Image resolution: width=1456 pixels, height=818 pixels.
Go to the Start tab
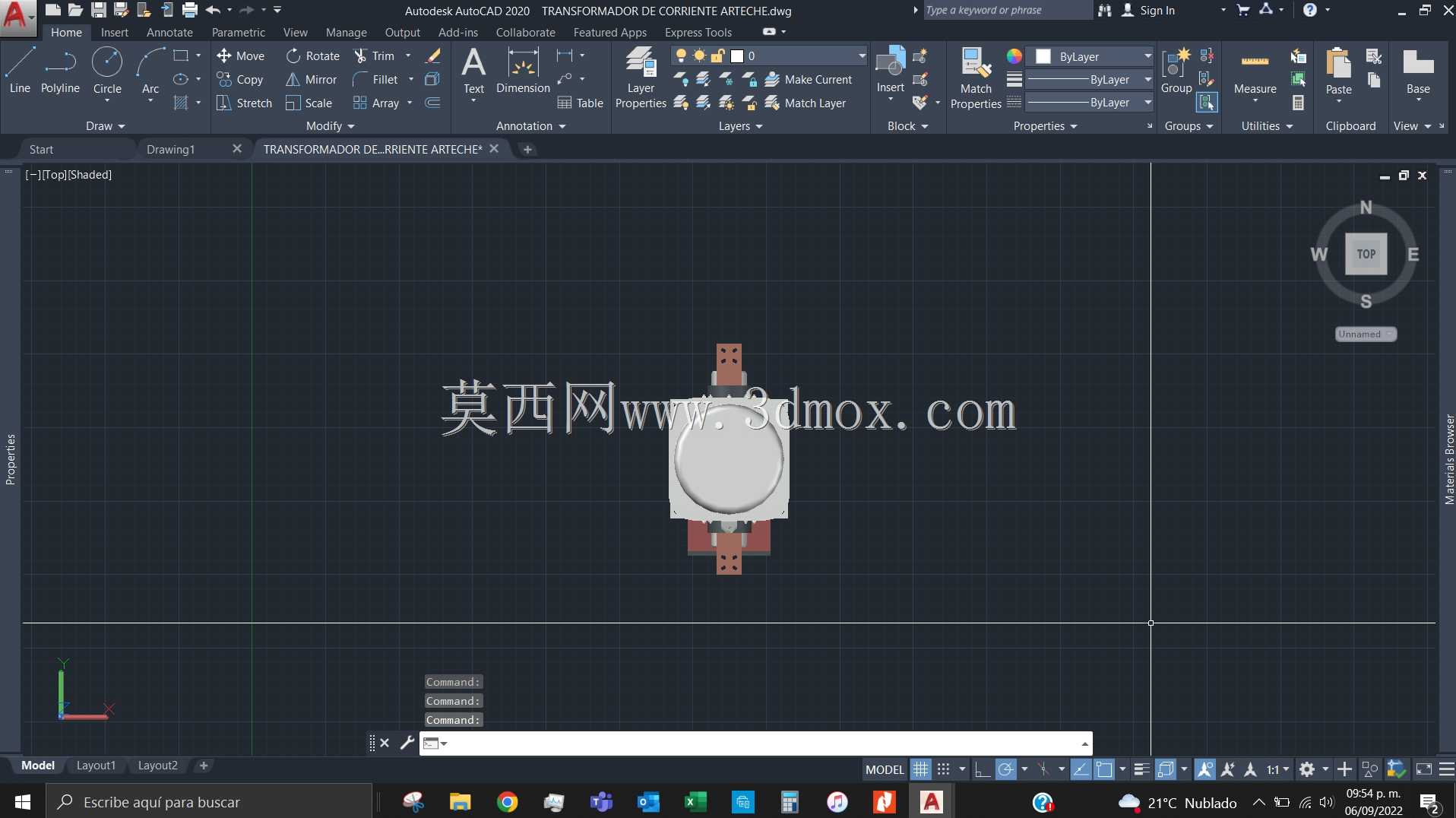pos(41,149)
